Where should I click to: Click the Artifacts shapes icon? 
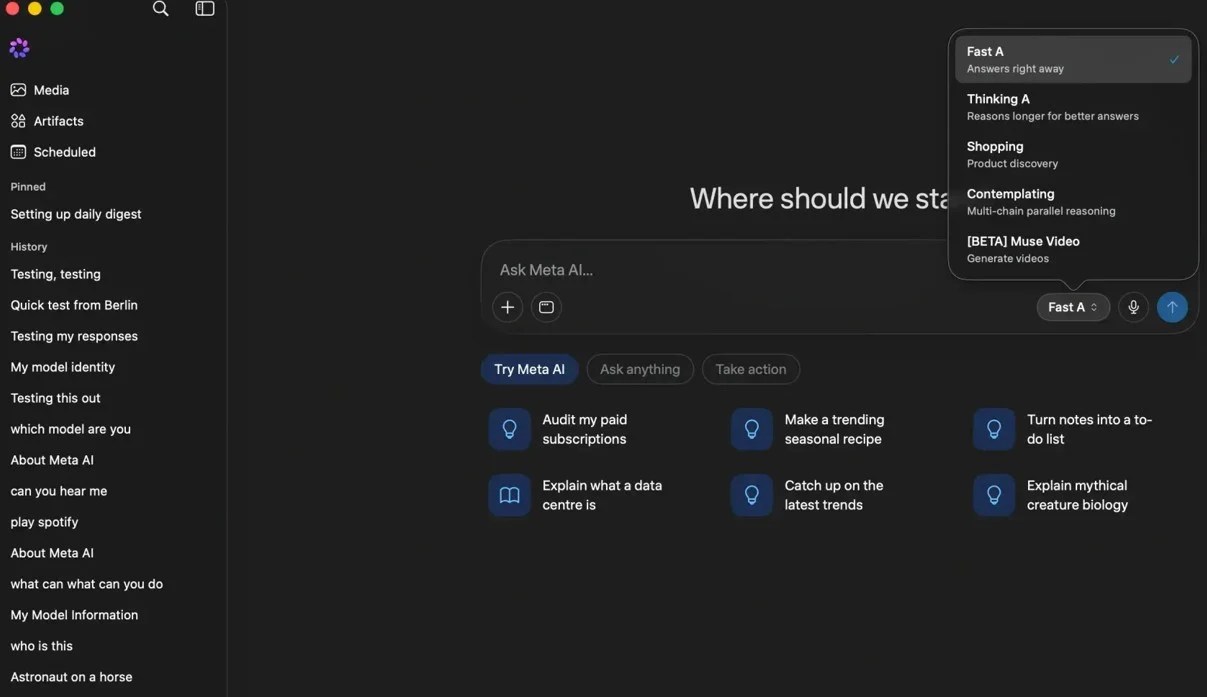tap(18, 121)
